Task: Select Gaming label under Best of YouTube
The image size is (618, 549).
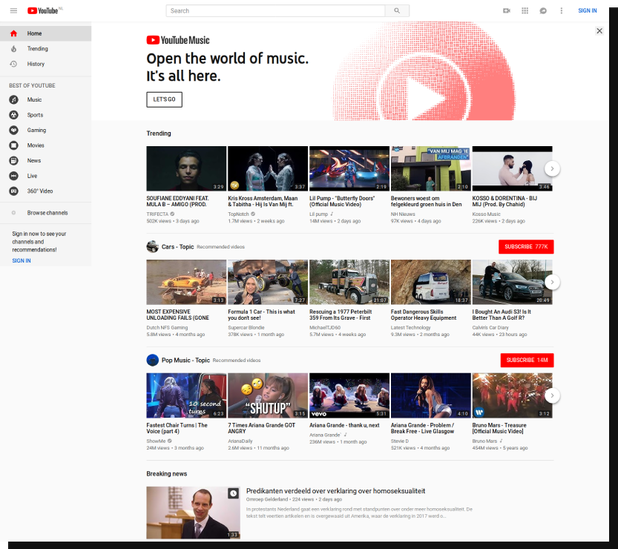Action: pyautogui.click(x=37, y=130)
